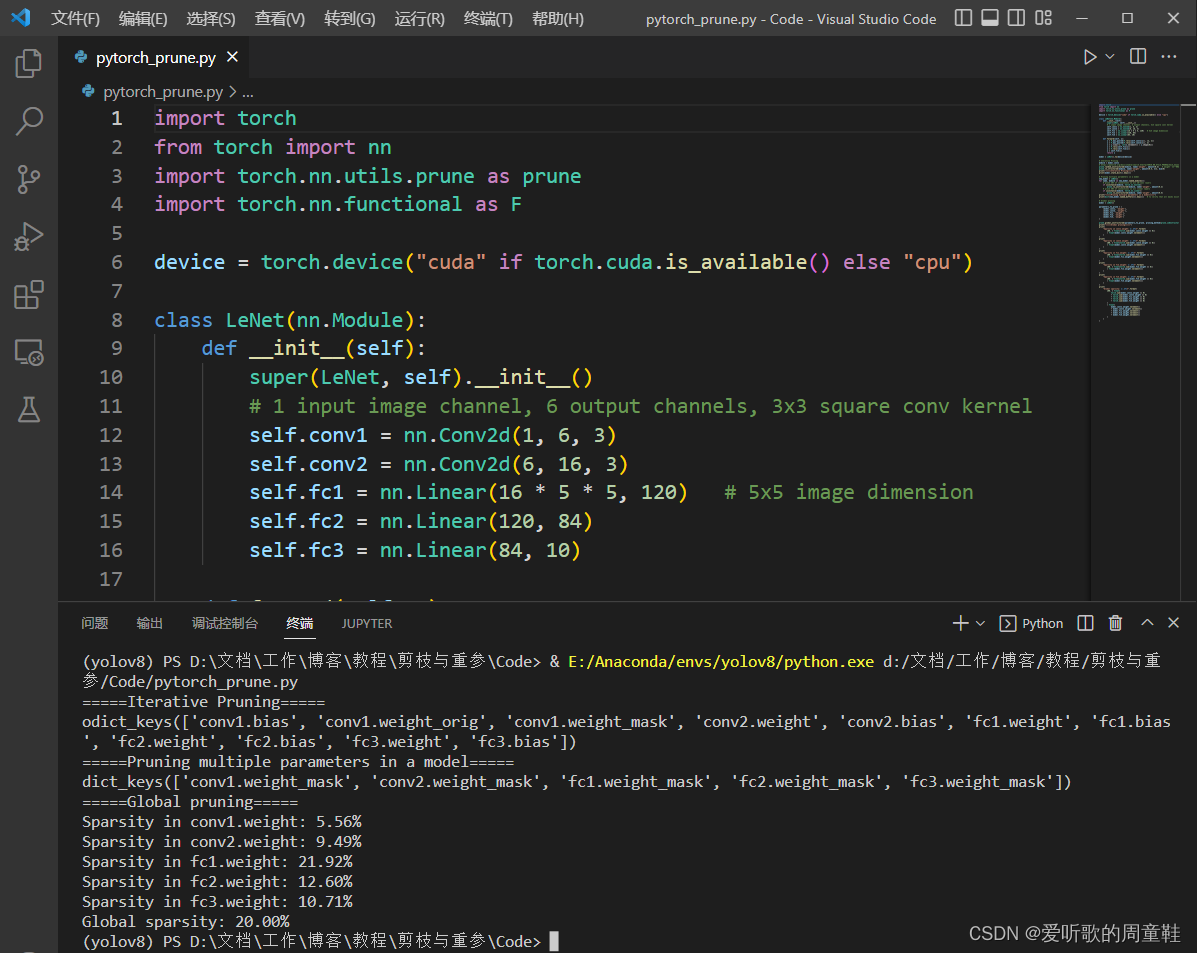Click '=====Iterative Pruning=====' terminal line

[x=203, y=702]
